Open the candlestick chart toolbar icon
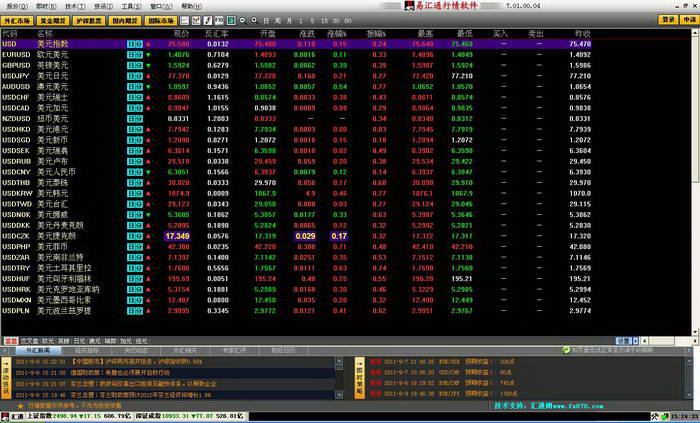Viewport: 700px width, 423px height. 196,21
